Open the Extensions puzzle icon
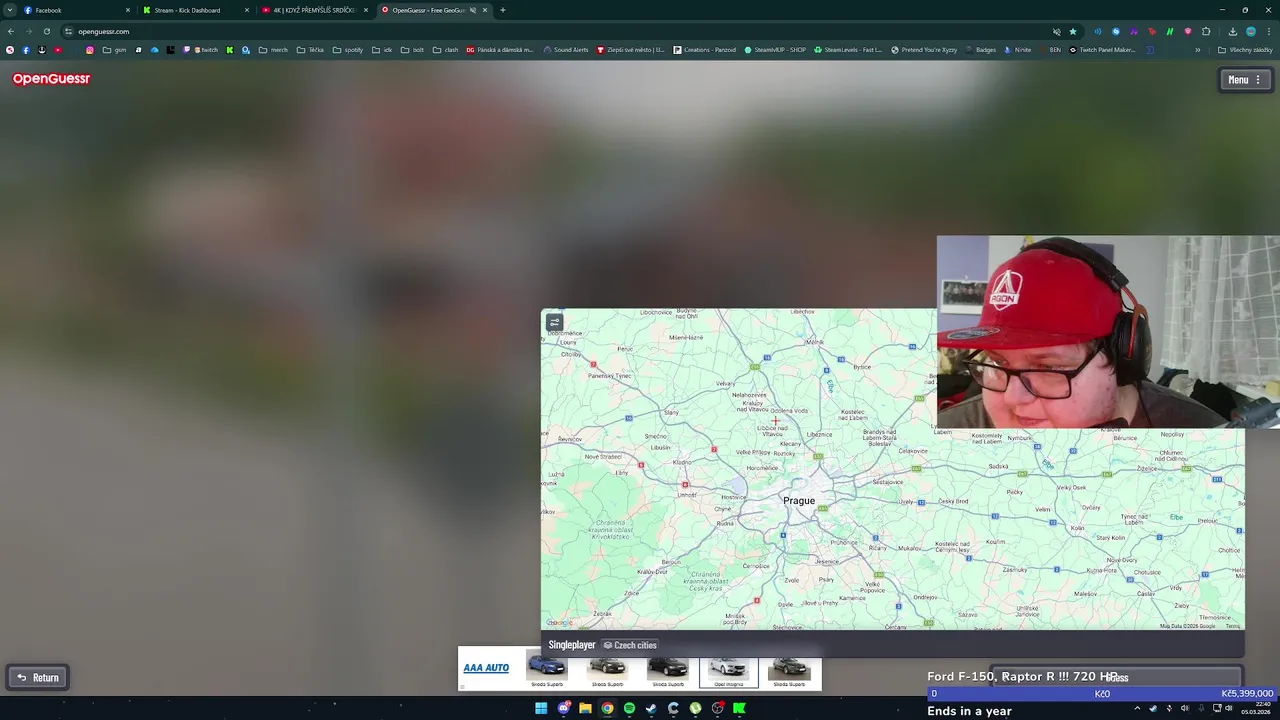1280x720 pixels. [x=1206, y=31]
